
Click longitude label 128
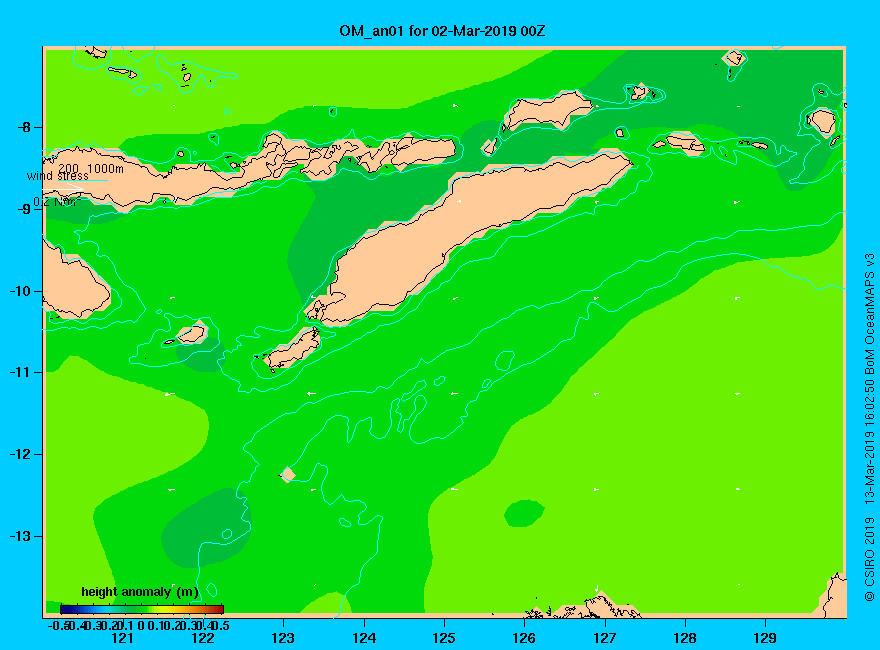tap(685, 638)
